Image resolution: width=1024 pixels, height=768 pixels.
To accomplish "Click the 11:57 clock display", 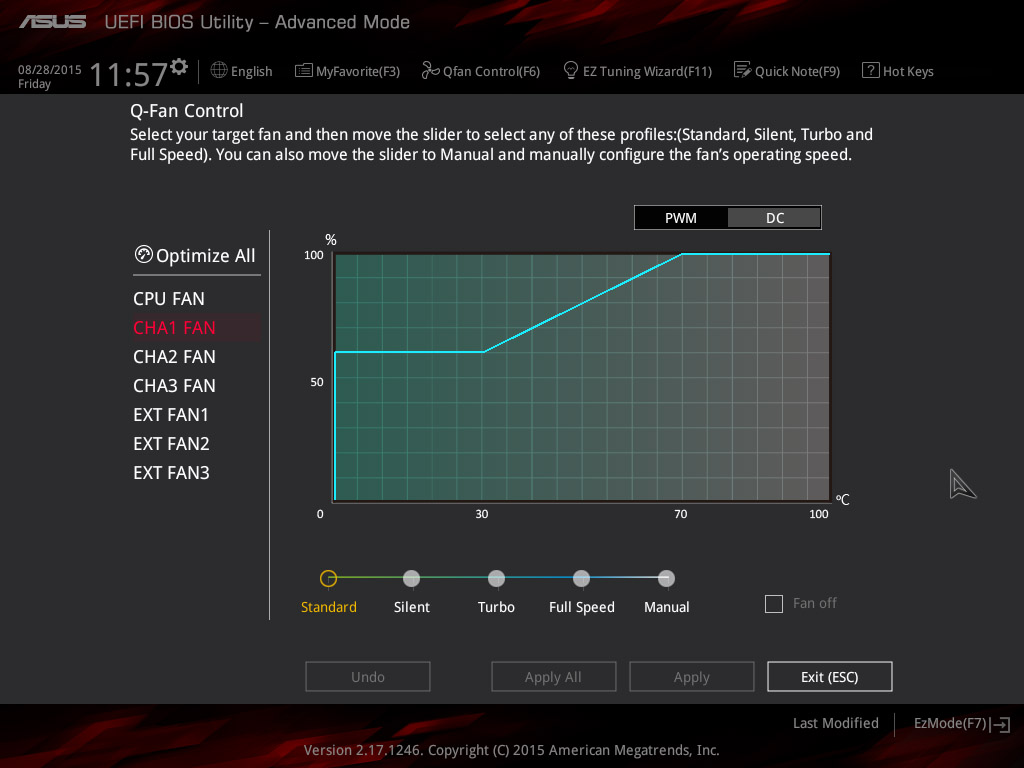I will [x=129, y=74].
